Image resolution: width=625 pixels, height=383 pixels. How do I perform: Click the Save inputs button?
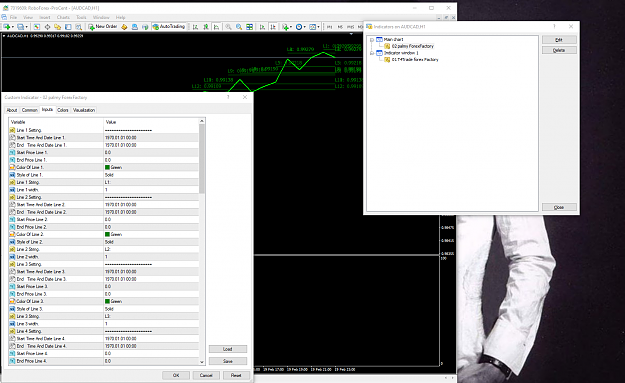[228, 361]
